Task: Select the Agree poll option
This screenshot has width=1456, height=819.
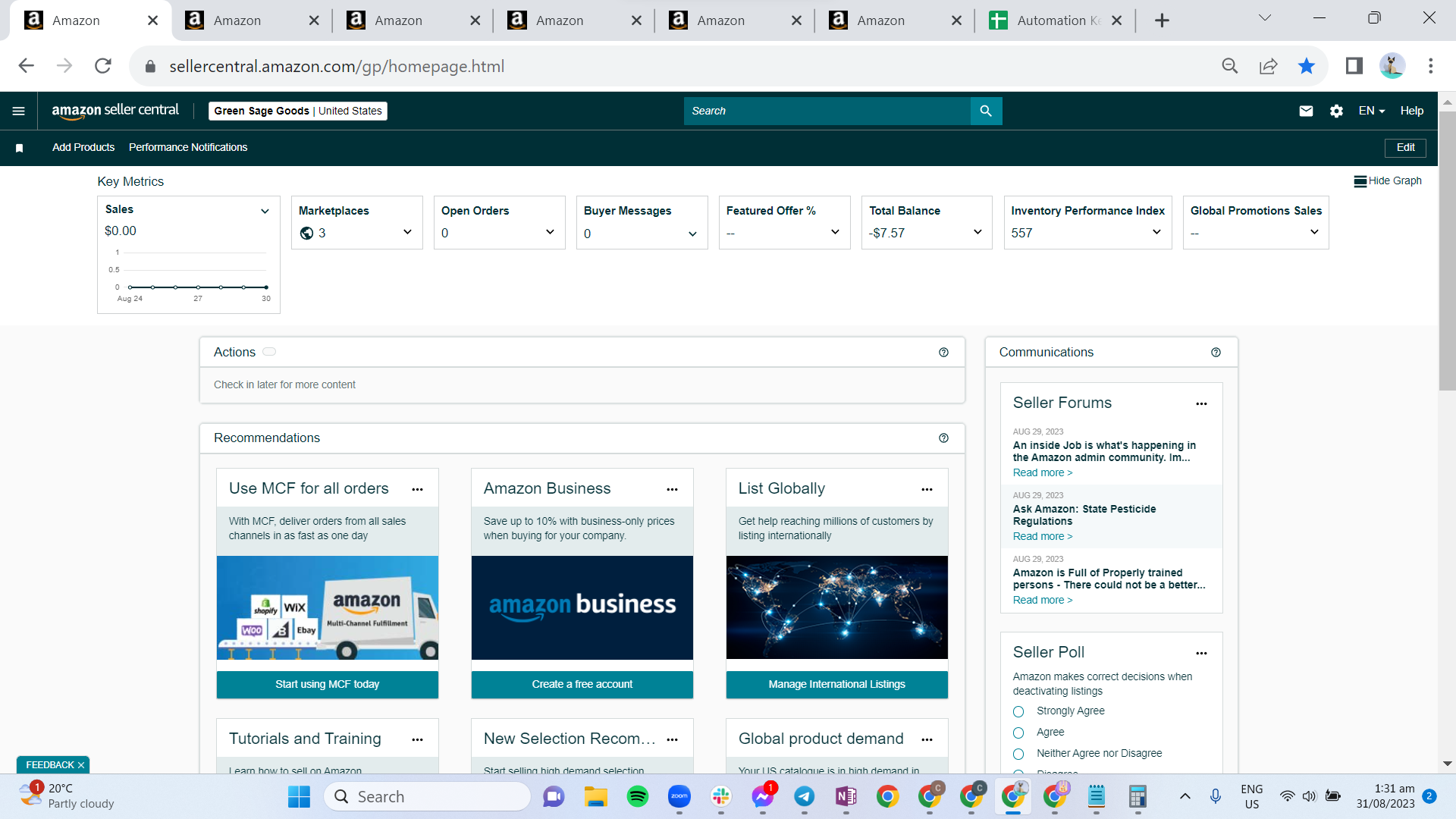Action: 1018,733
